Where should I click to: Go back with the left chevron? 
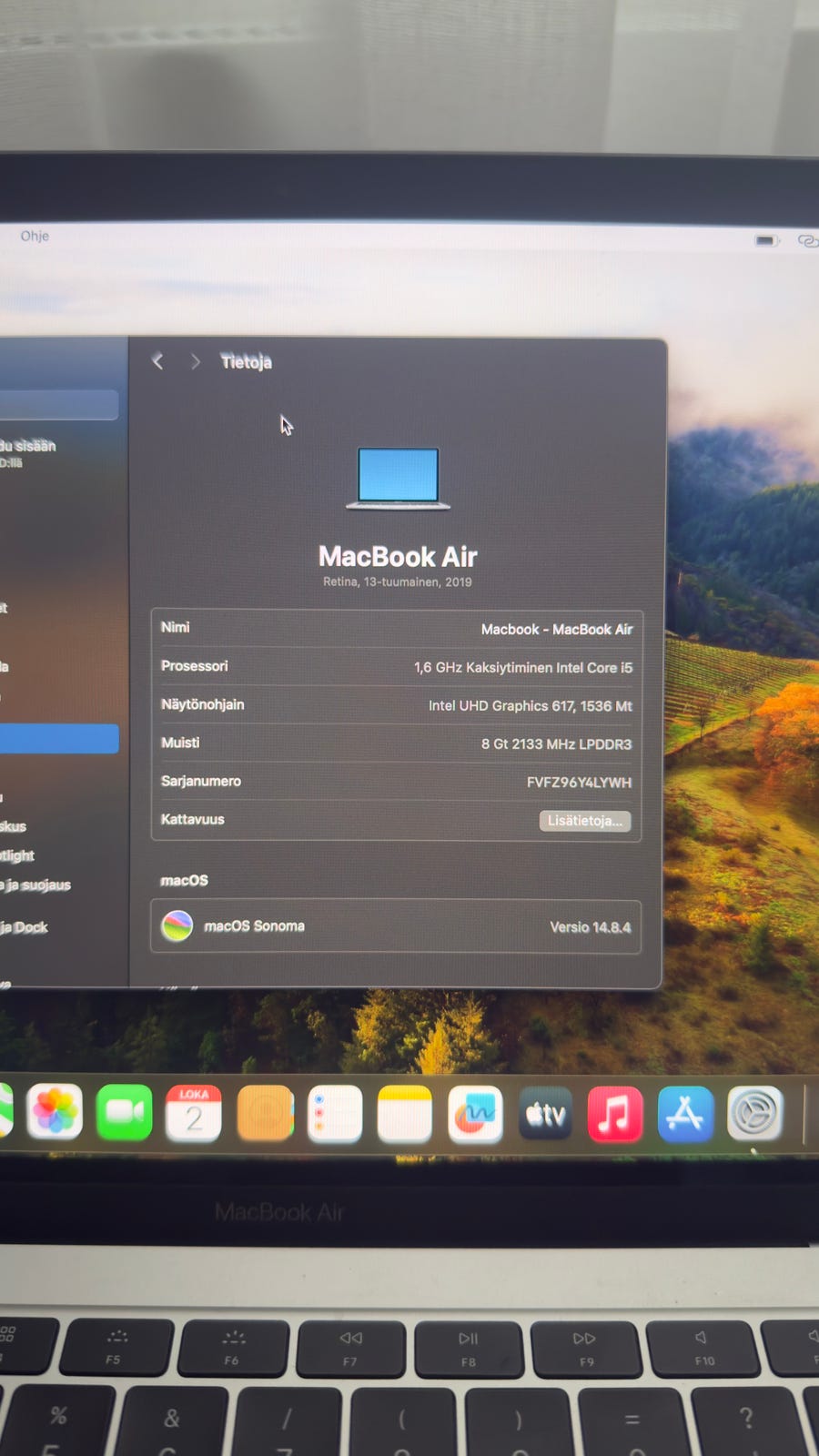[x=158, y=361]
